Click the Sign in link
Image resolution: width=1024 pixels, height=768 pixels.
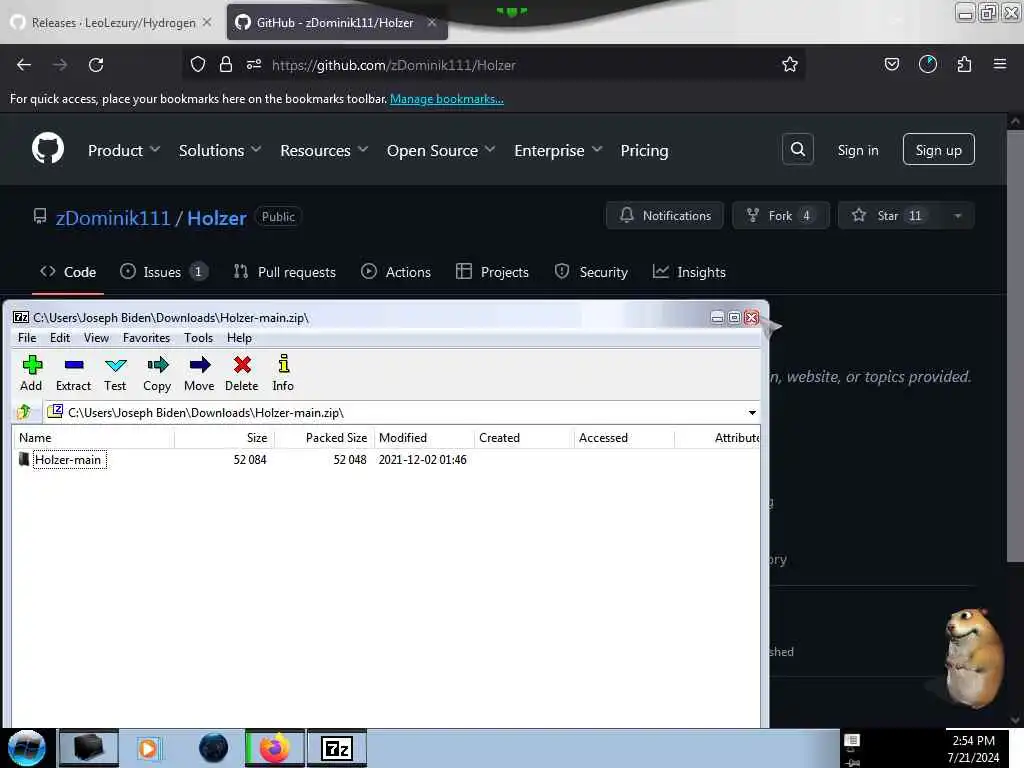coord(857,150)
